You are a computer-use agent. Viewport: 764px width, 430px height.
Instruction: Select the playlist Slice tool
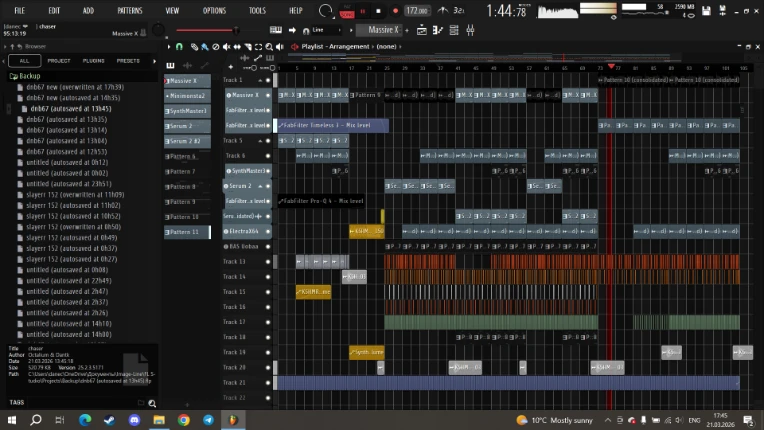click(248, 47)
